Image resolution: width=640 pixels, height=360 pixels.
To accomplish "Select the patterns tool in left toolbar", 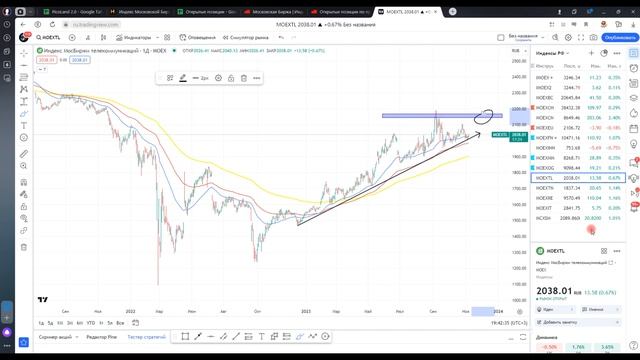I will click(24, 89).
